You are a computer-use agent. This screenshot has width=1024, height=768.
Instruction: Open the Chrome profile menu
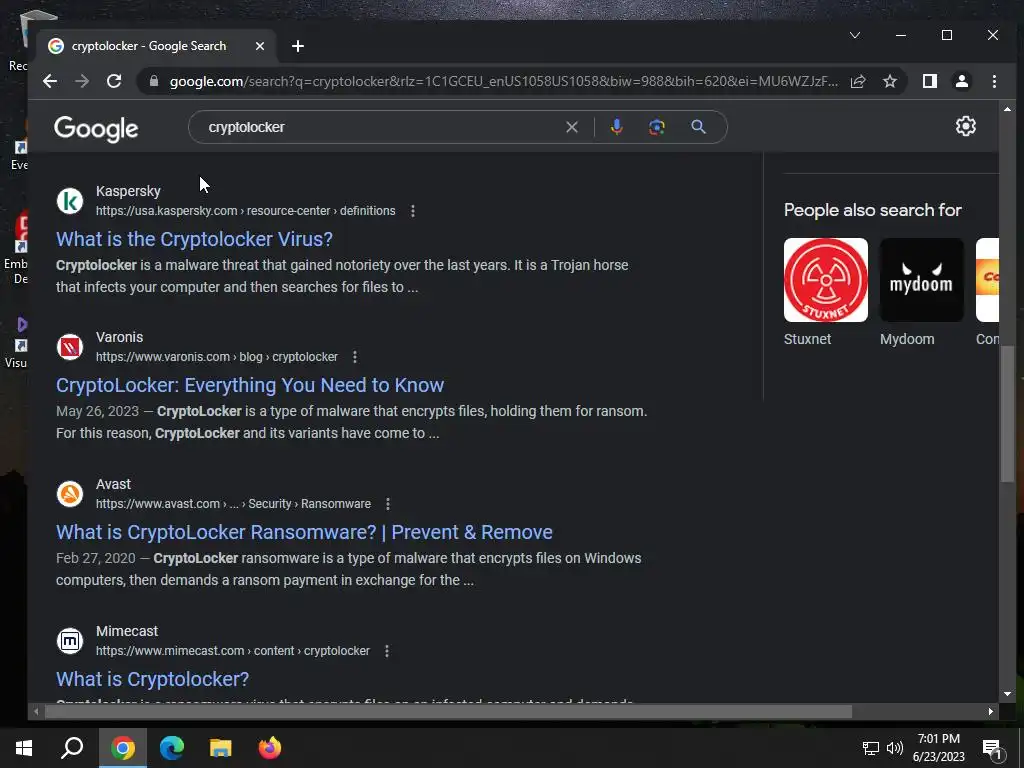click(962, 81)
